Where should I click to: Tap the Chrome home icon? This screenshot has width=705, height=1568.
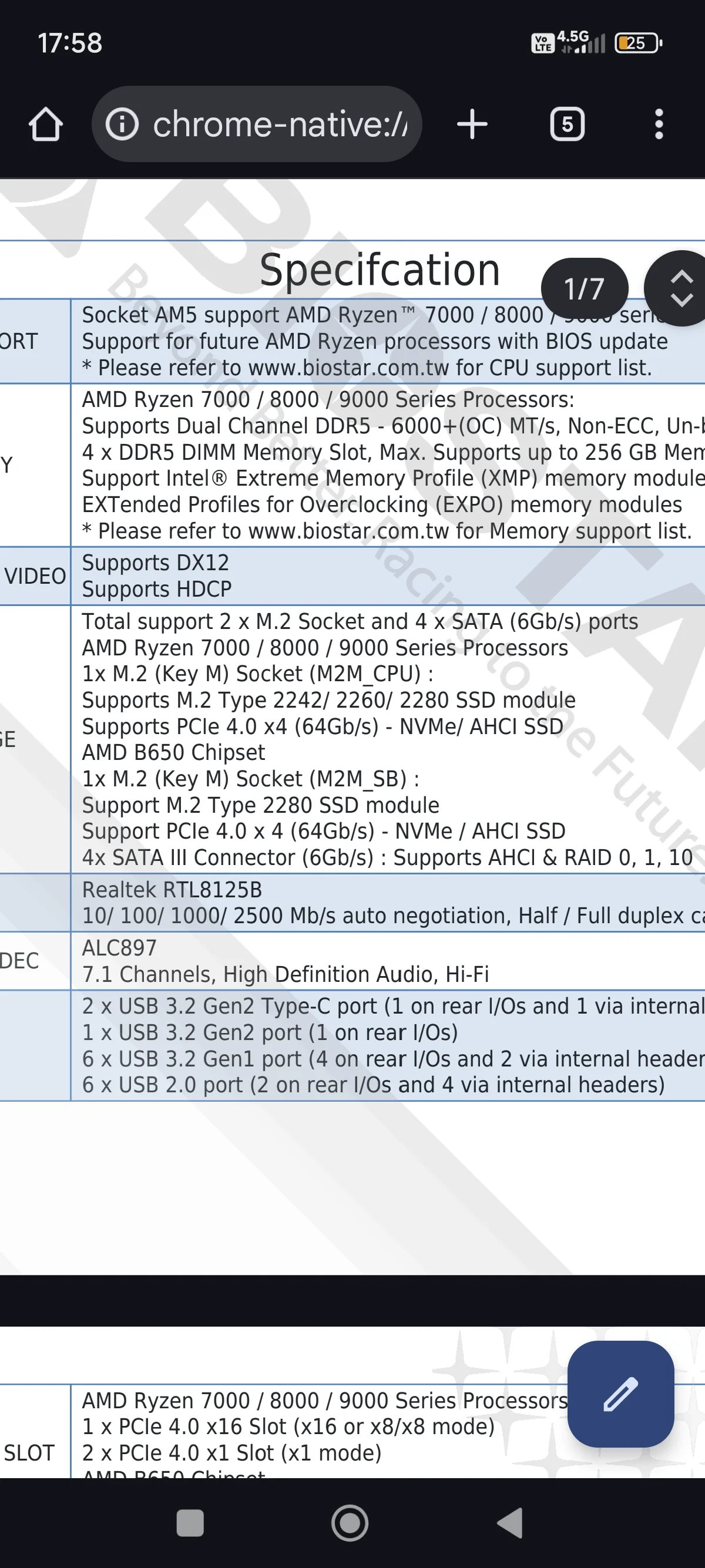click(46, 125)
